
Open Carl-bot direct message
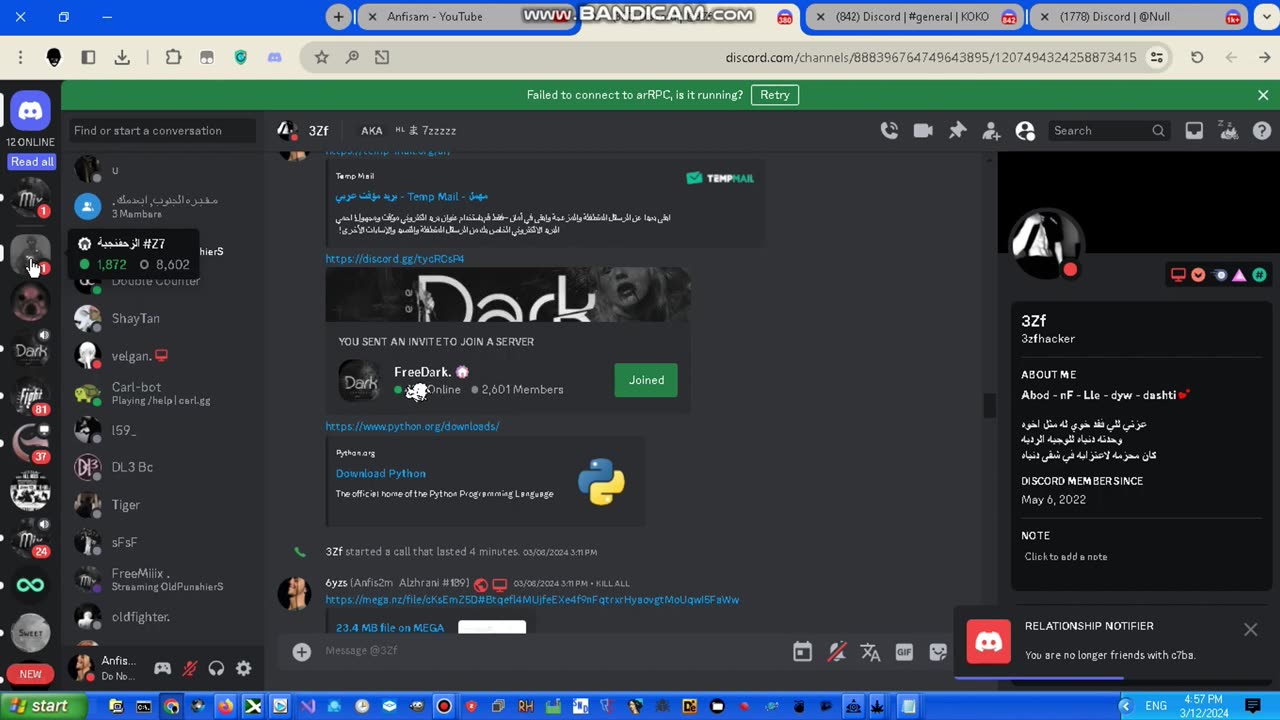pos(160,393)
